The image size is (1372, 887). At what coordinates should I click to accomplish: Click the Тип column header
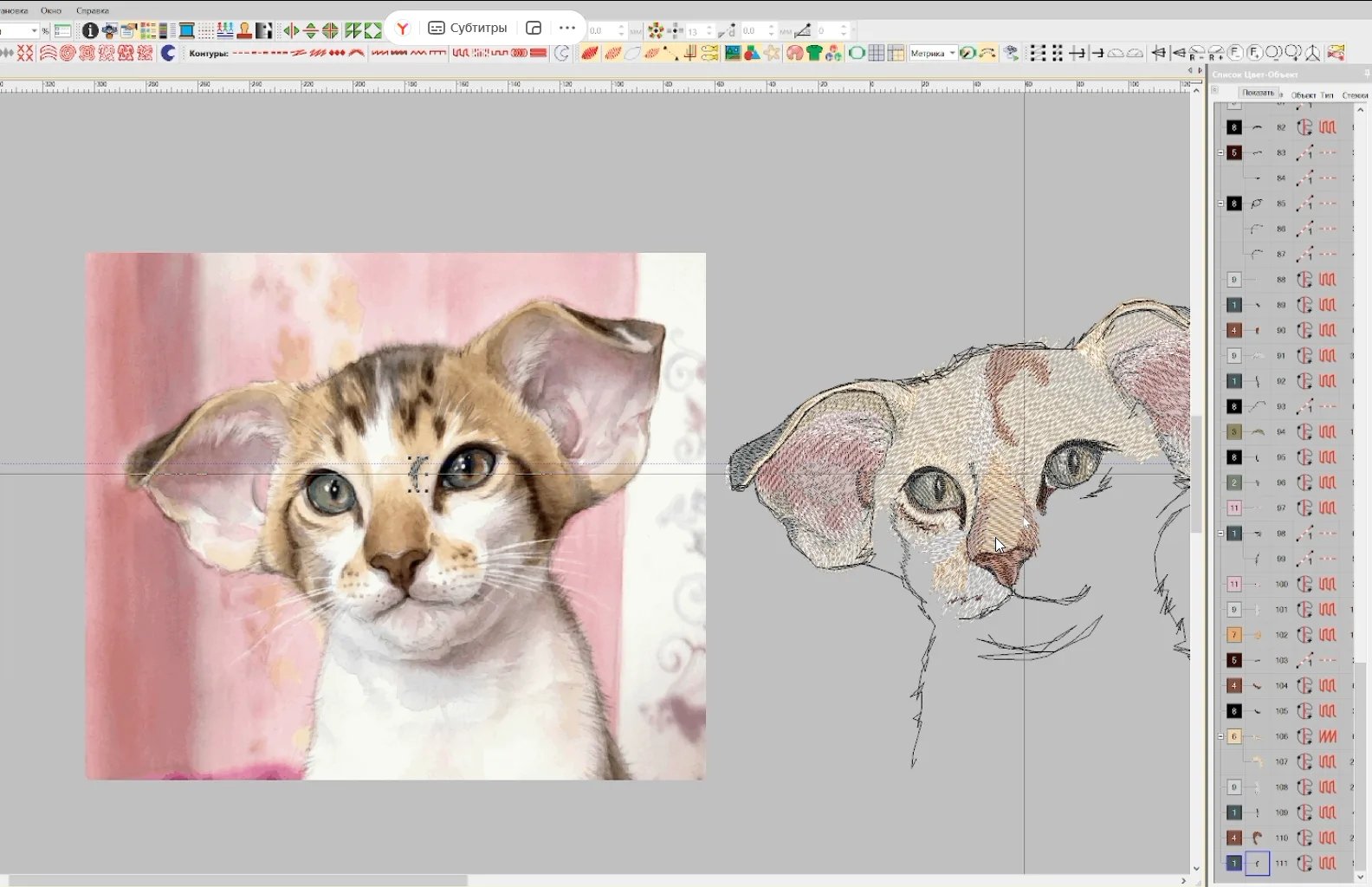(x=1327, y=94)
